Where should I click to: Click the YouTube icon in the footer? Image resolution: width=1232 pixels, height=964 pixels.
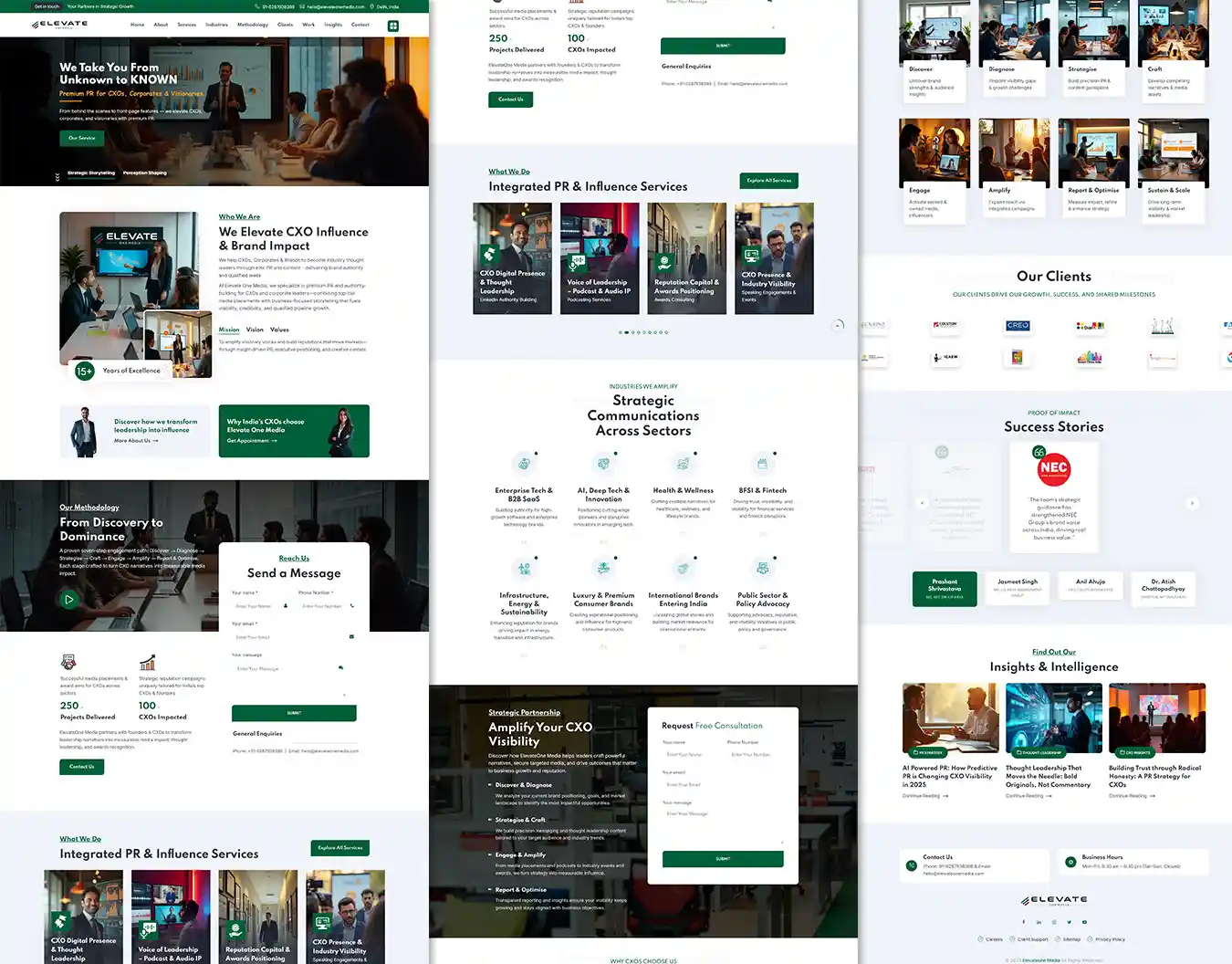1084,922
